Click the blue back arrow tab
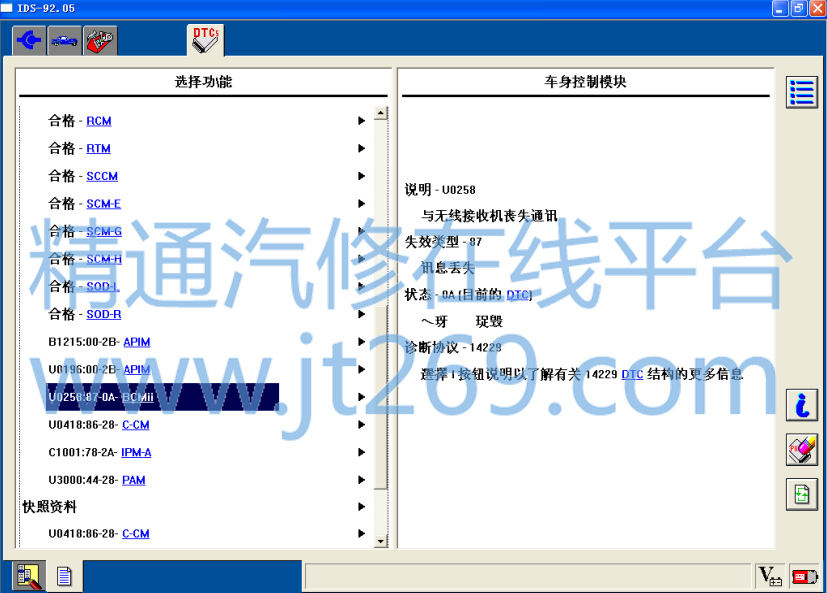The width and height of the screenshot is (827, 593). pyautogui.click(x=29, y=40)
